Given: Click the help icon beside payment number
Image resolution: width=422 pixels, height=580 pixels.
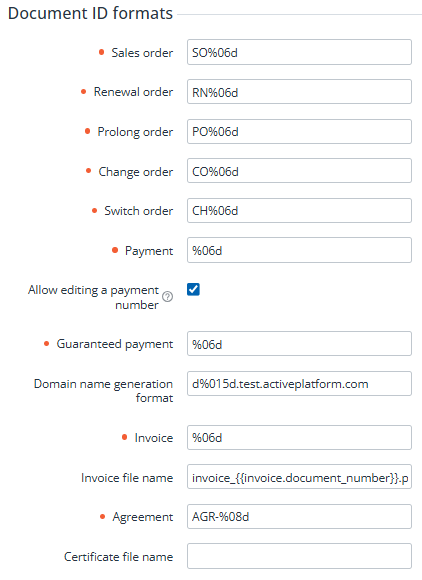Looking at the screenshot, I should (x=168, y=297).
